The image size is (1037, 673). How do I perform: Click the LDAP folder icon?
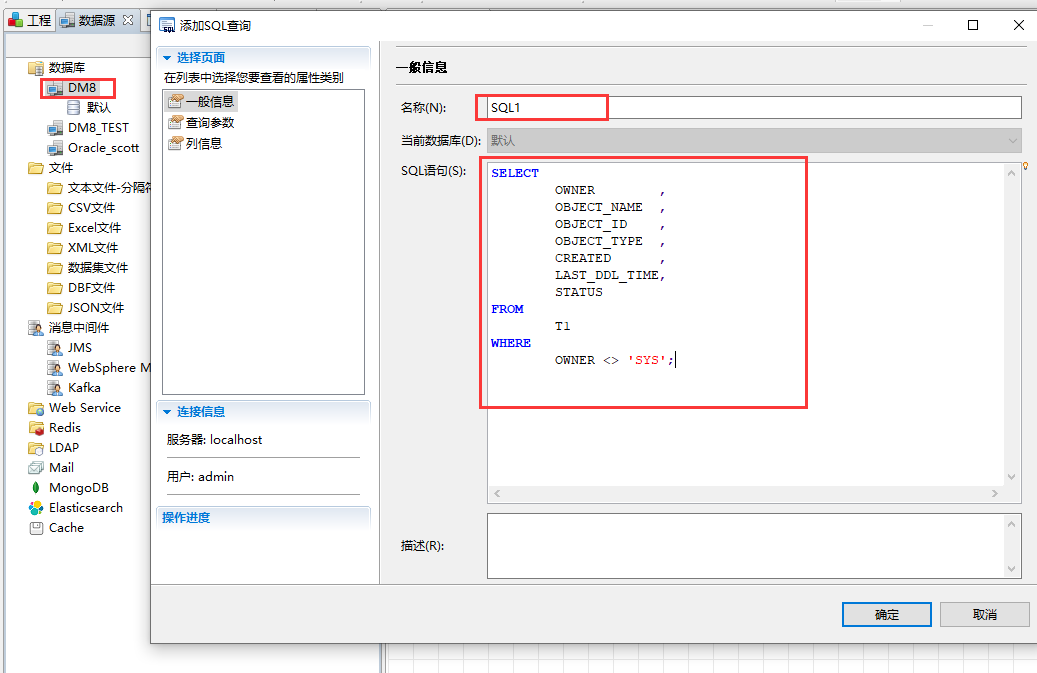point(36,447)
